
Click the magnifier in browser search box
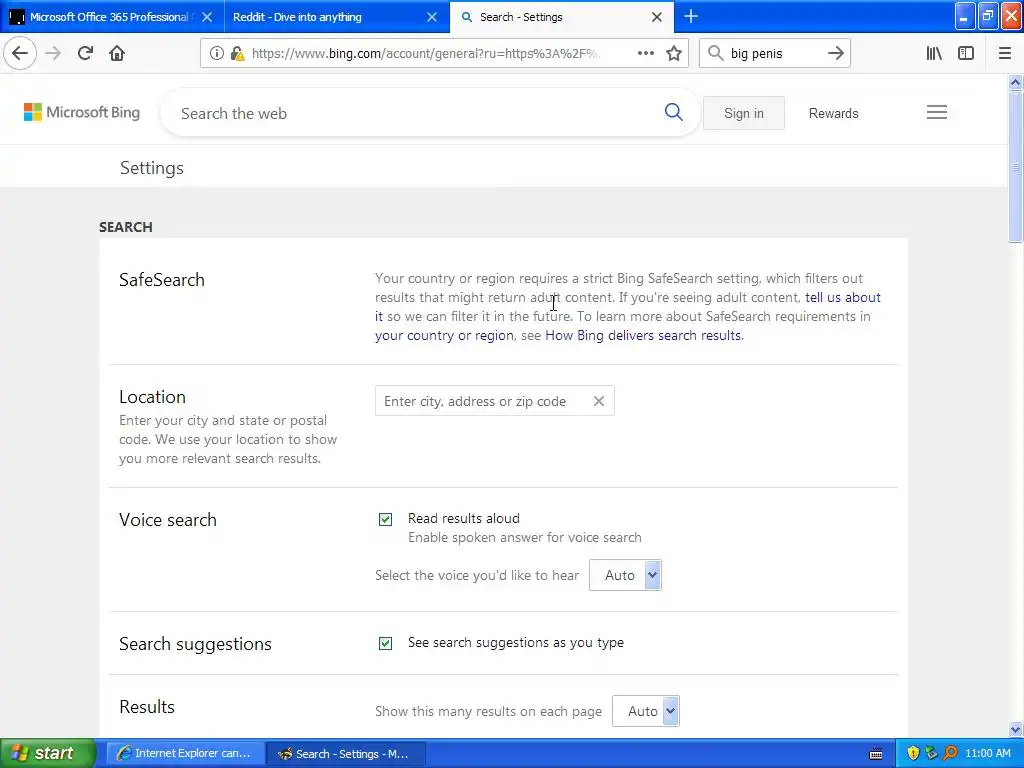[x=716, y=53]
